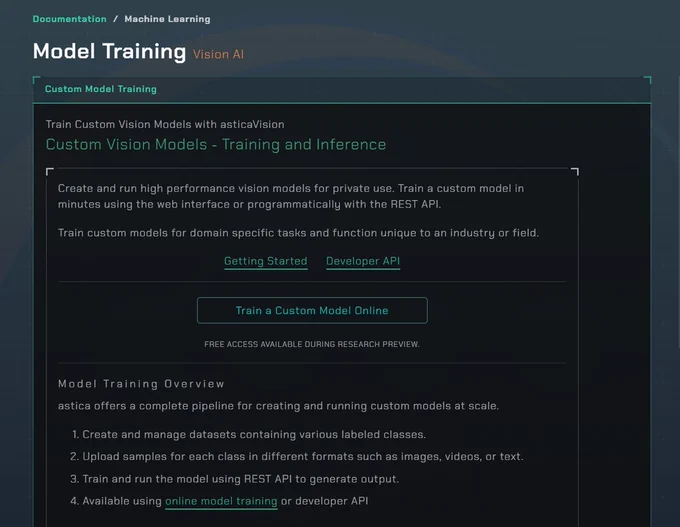
Task: Open the Developer API link
Action: (363, 261)
